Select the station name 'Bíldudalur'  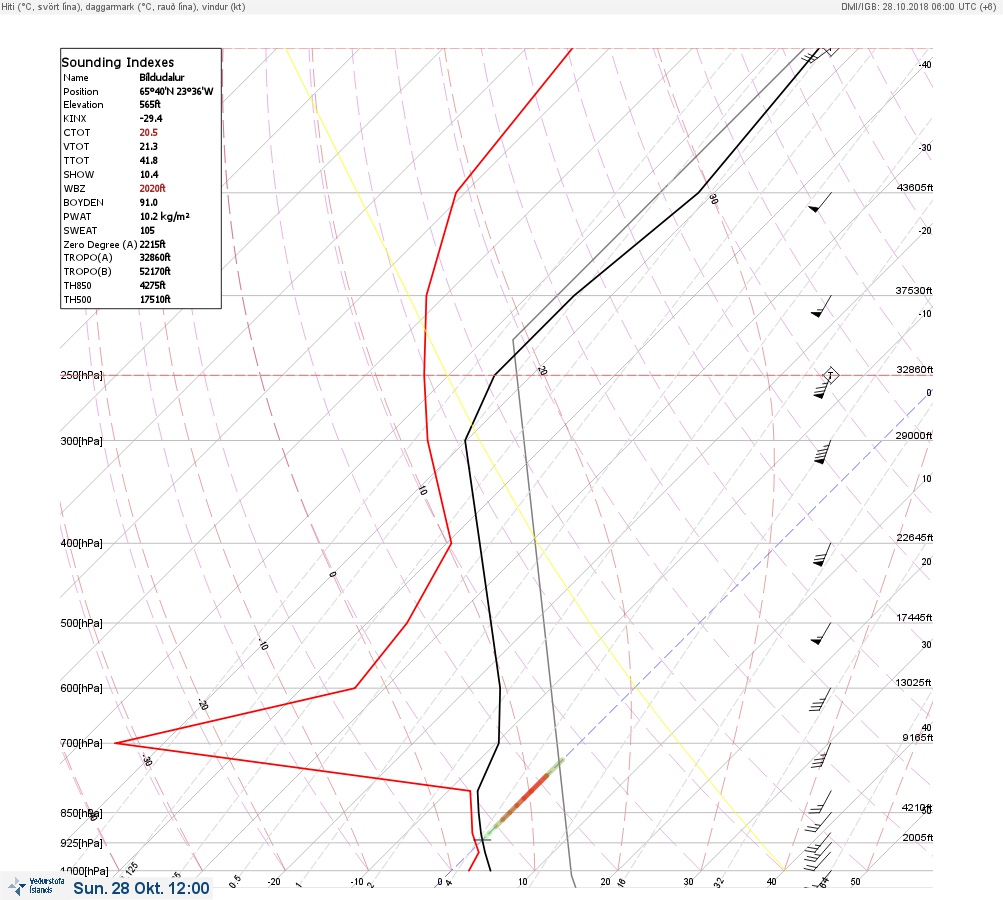point(162,77)
